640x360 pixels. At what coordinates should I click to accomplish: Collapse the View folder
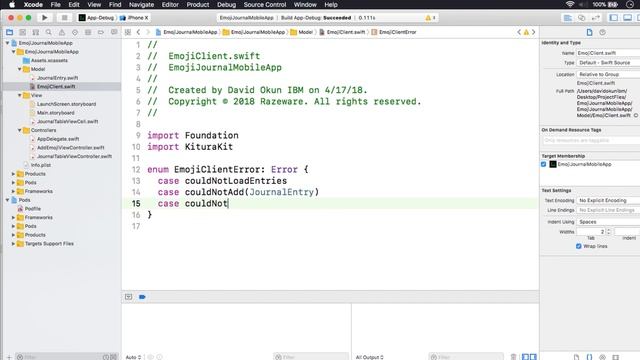[20, 95]
